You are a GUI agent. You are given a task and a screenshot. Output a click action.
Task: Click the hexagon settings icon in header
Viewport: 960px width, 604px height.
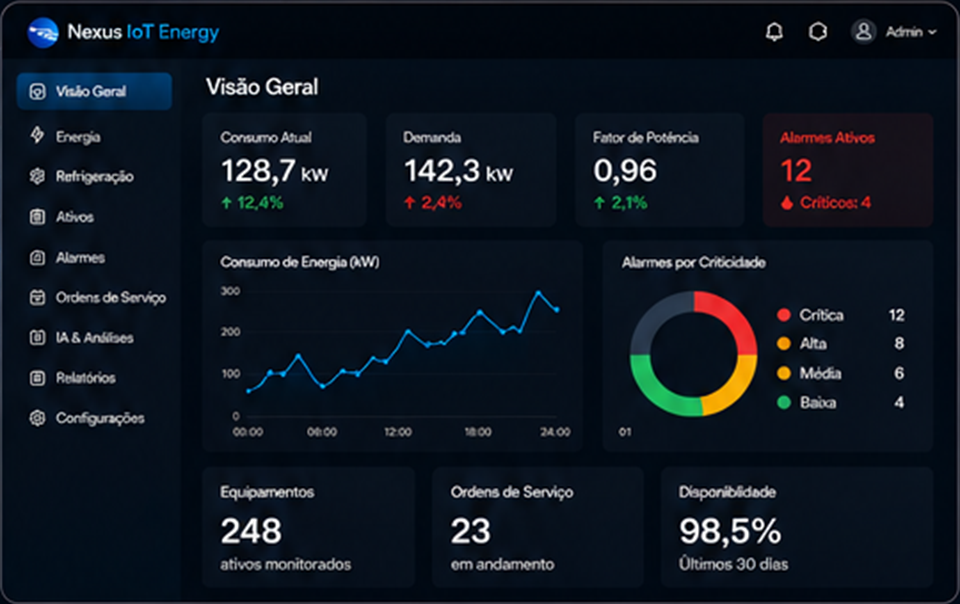pyautogui.click(x=818, y=31)
